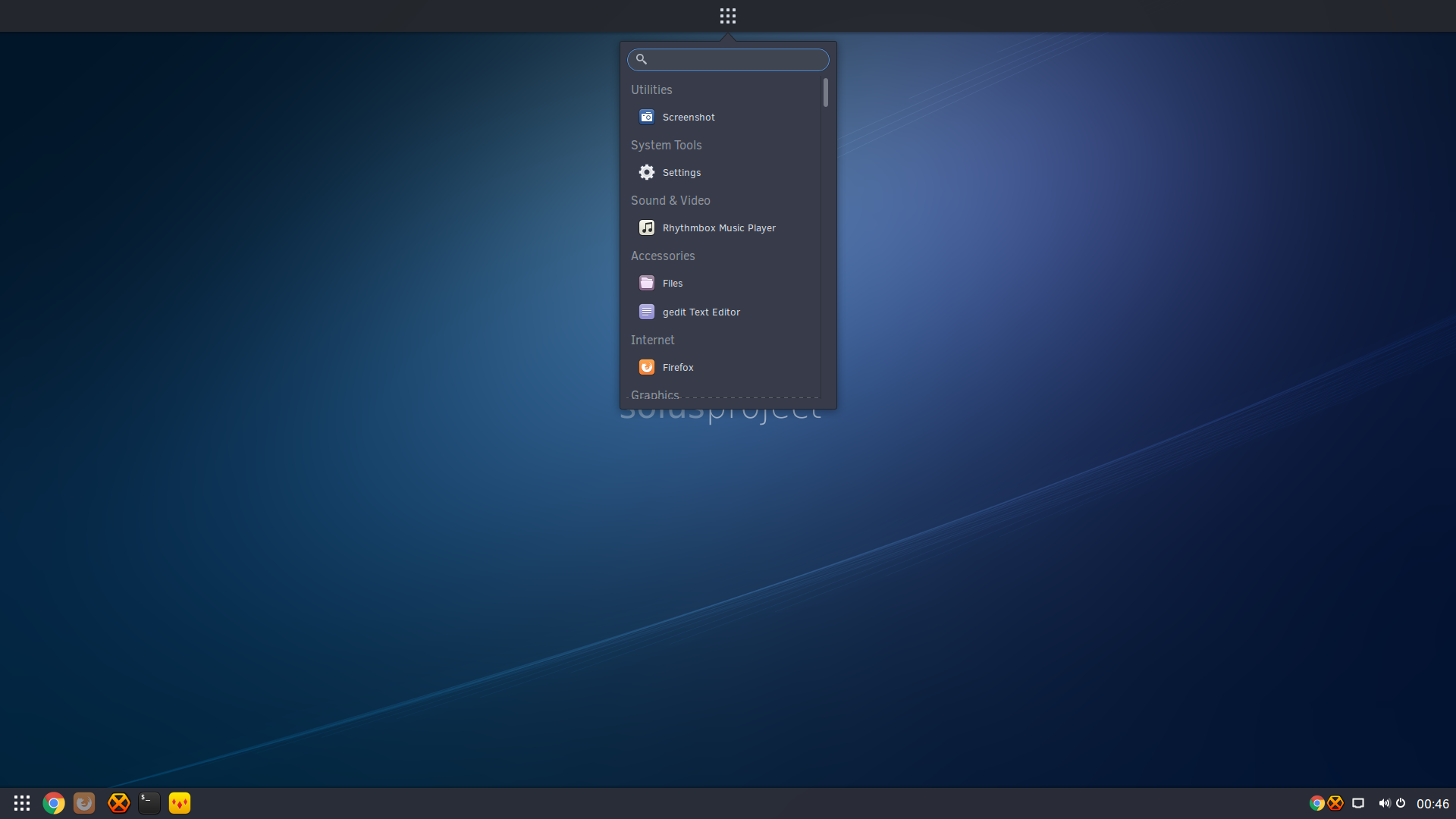
Task: Open the volume speaker indicator
Action: (x=1384, y=803)
